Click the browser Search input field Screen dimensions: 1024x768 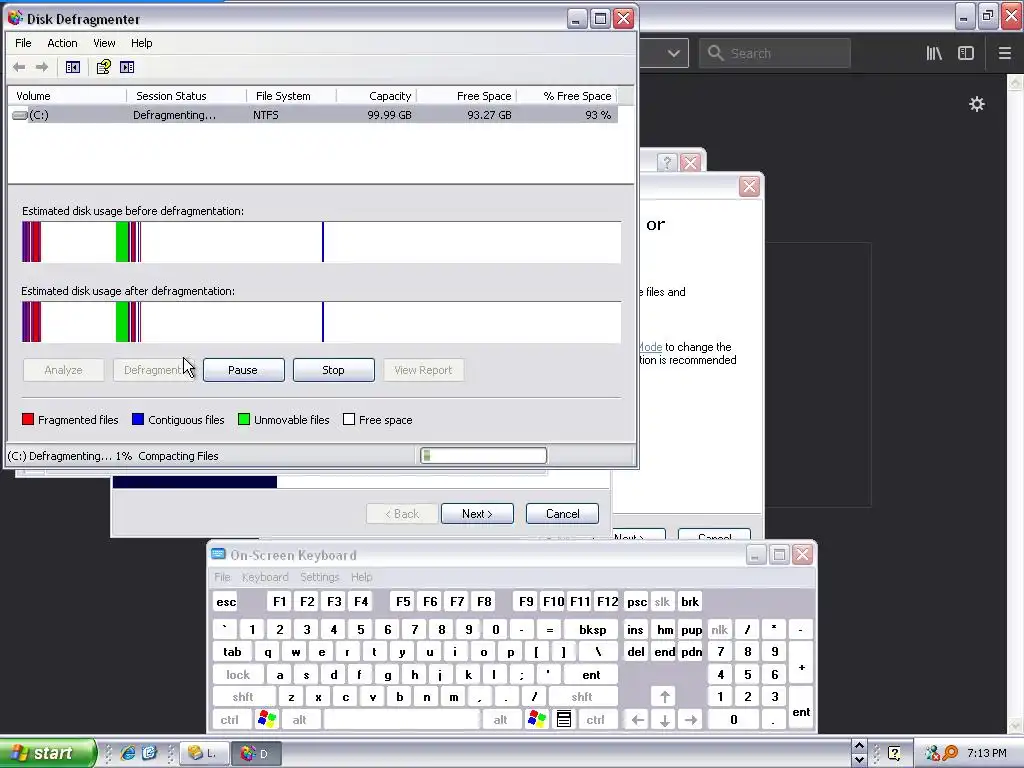click(x=775, y=53)
